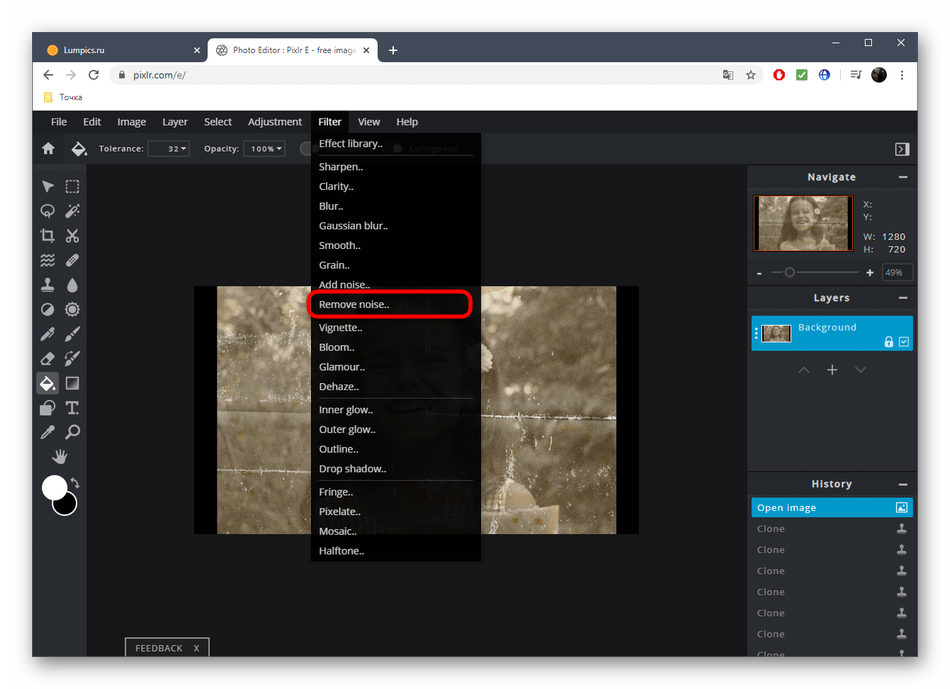Toggle Background layer visibility checkbox
950x689 pixels.
click(904, 342)
